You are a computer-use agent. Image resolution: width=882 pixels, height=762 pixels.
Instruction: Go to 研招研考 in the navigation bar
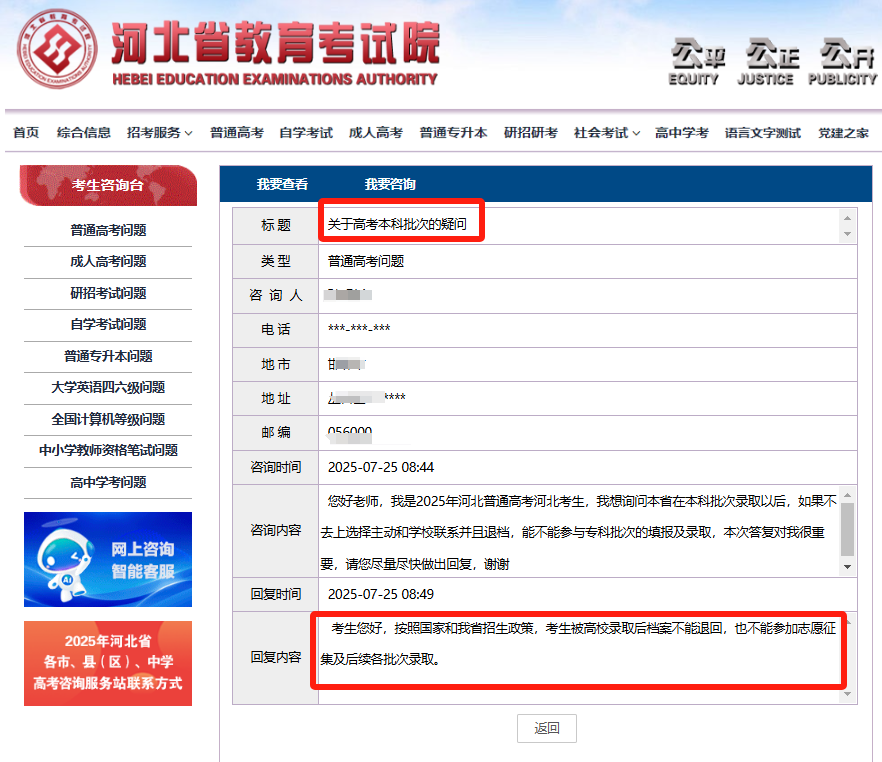pyautogui.click(x=530, y=133)
